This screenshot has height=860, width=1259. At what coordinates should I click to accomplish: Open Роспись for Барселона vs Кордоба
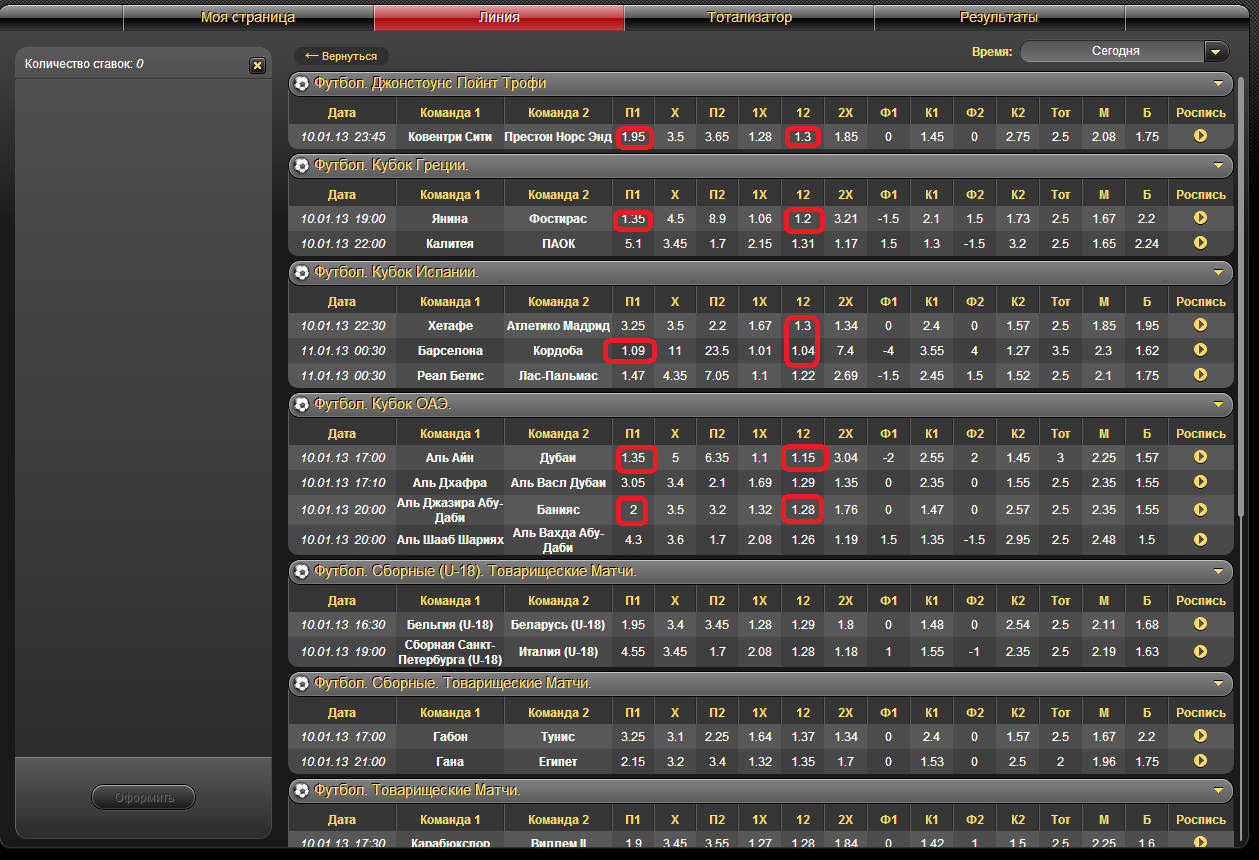click(x=1200, y=350)
